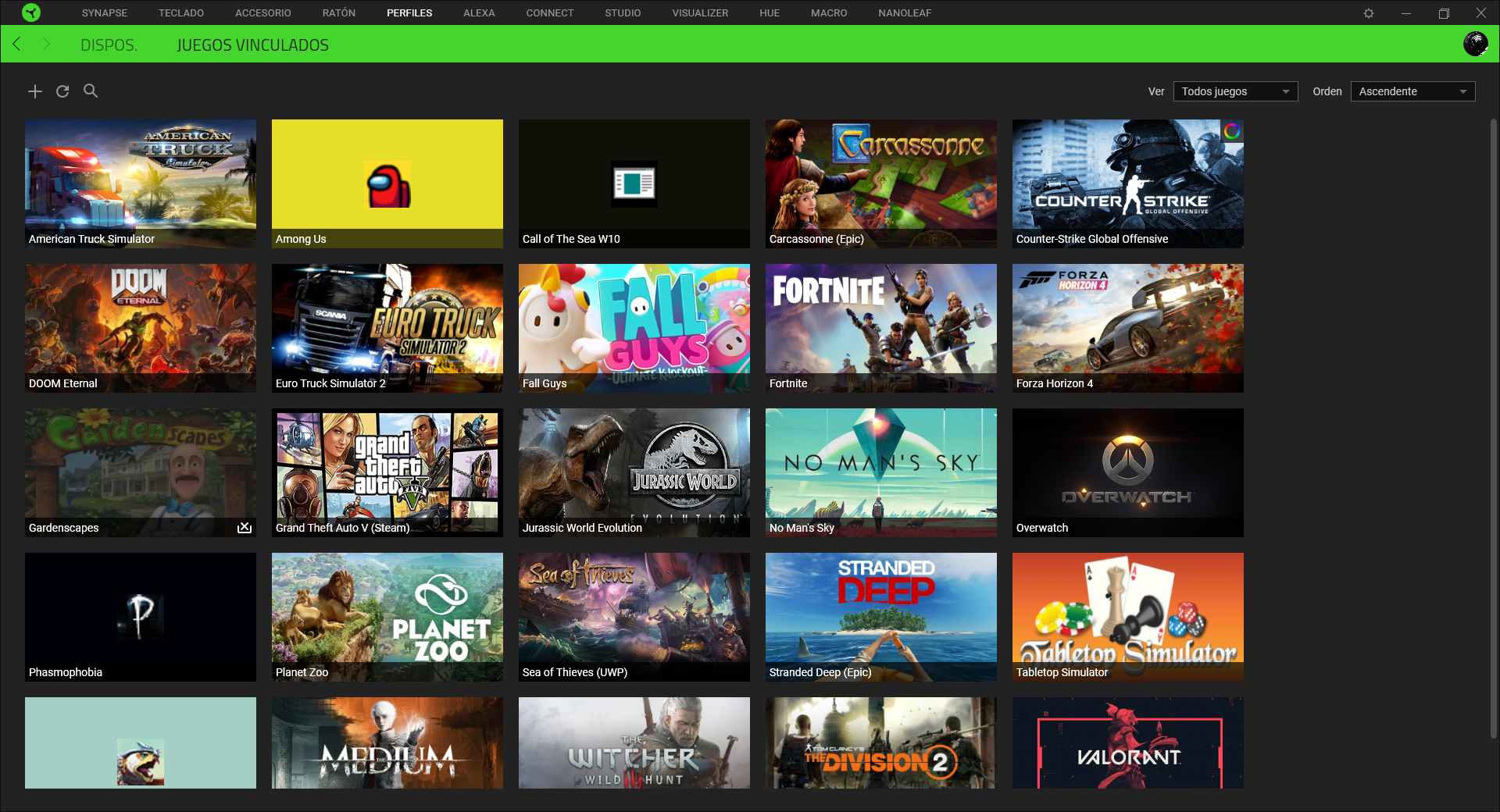Open the RATÓN tab
This screenshot has width=1500, height=812.
pos(339,13)
